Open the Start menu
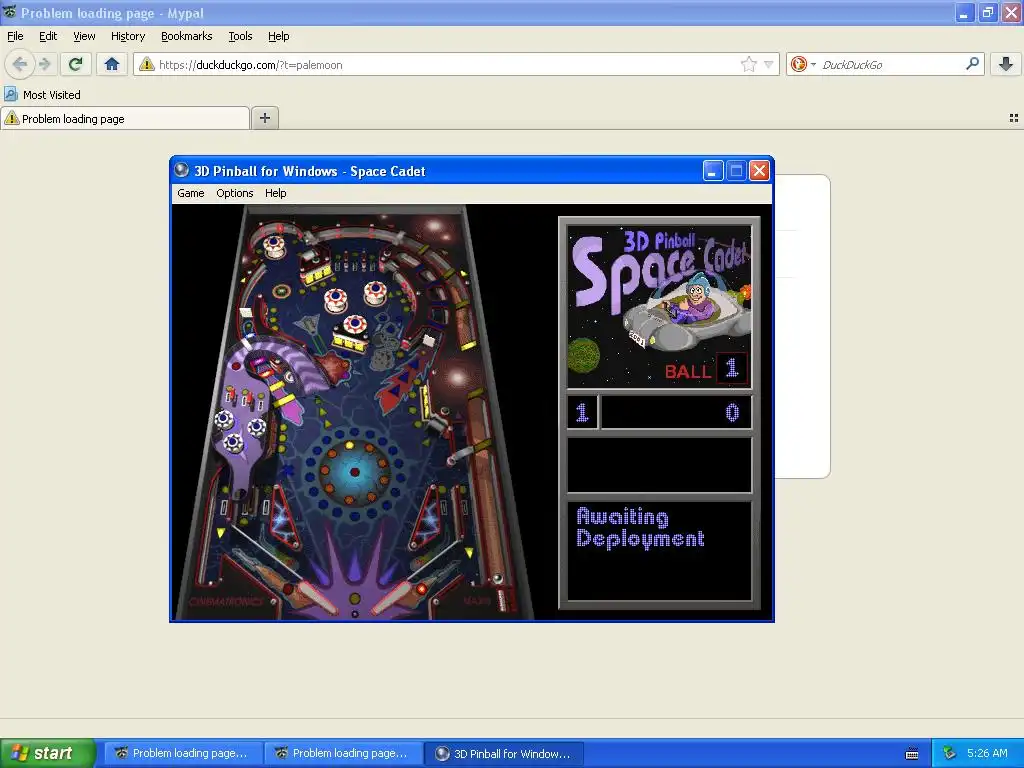The image size is (1024, 768). coord(47,753)
